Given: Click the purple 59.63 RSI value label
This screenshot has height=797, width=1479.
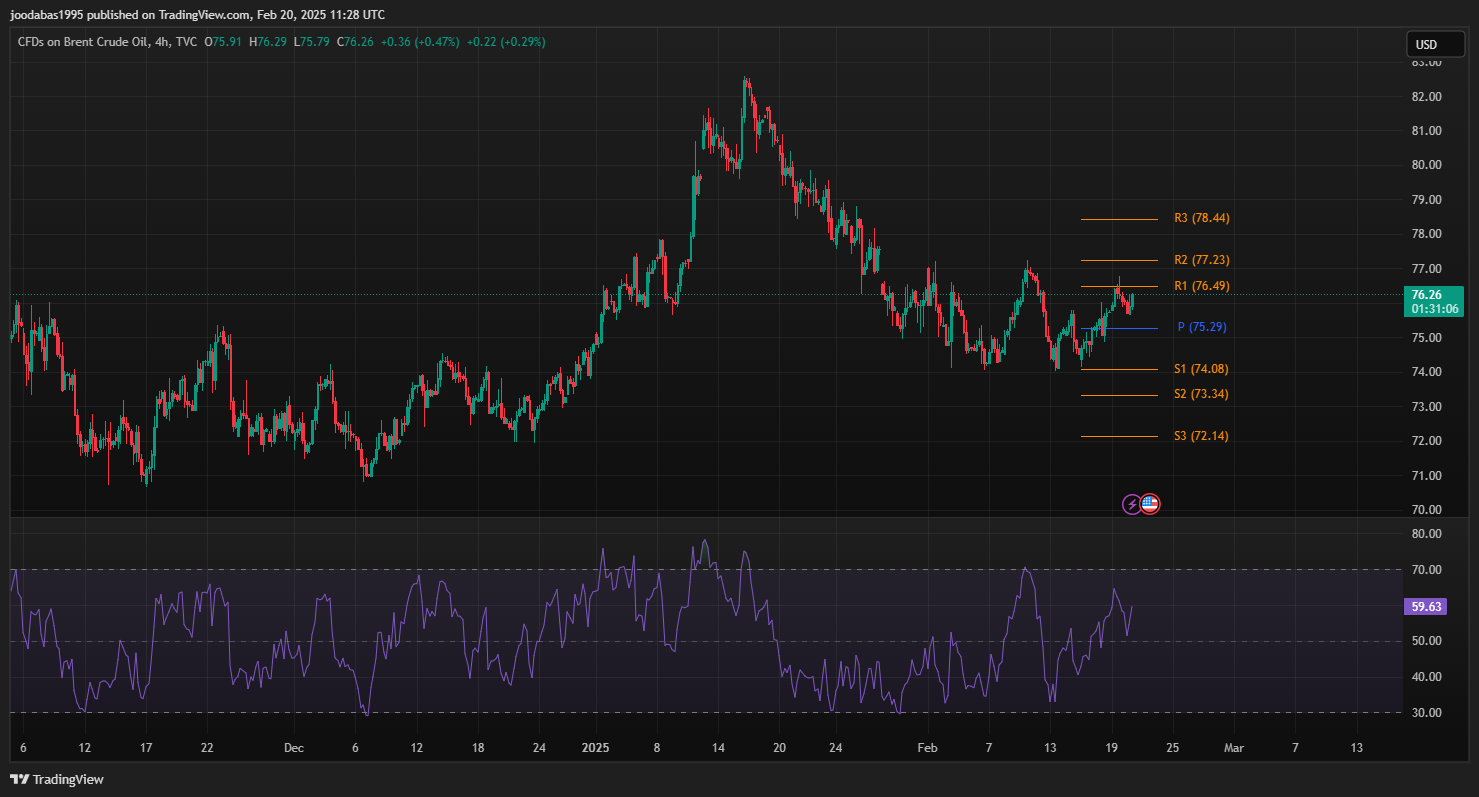Looking at the screenshot, I should (1425, 606).
